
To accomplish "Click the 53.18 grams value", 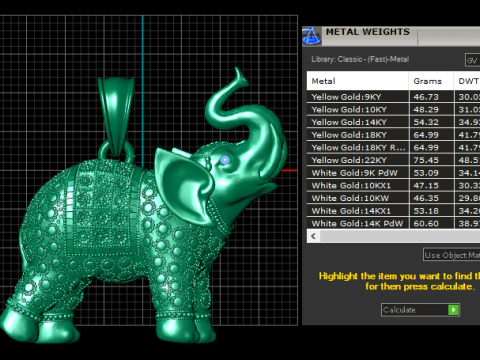I will 426,211.
